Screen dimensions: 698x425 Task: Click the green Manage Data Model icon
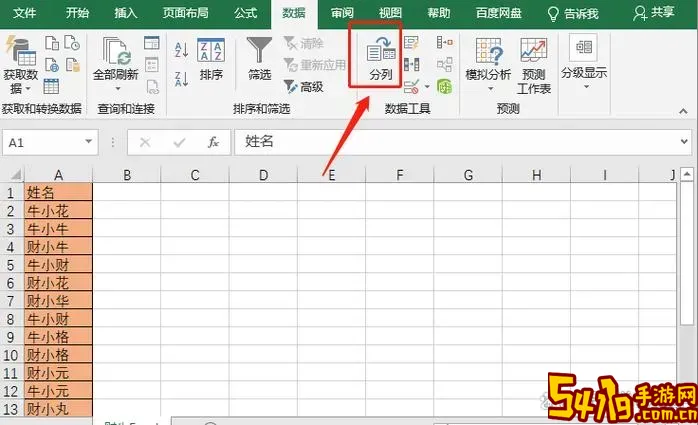(445, 86)
